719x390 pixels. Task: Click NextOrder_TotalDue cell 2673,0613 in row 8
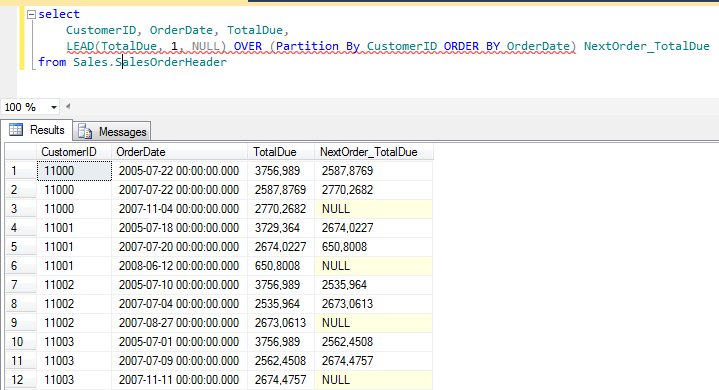373,304
